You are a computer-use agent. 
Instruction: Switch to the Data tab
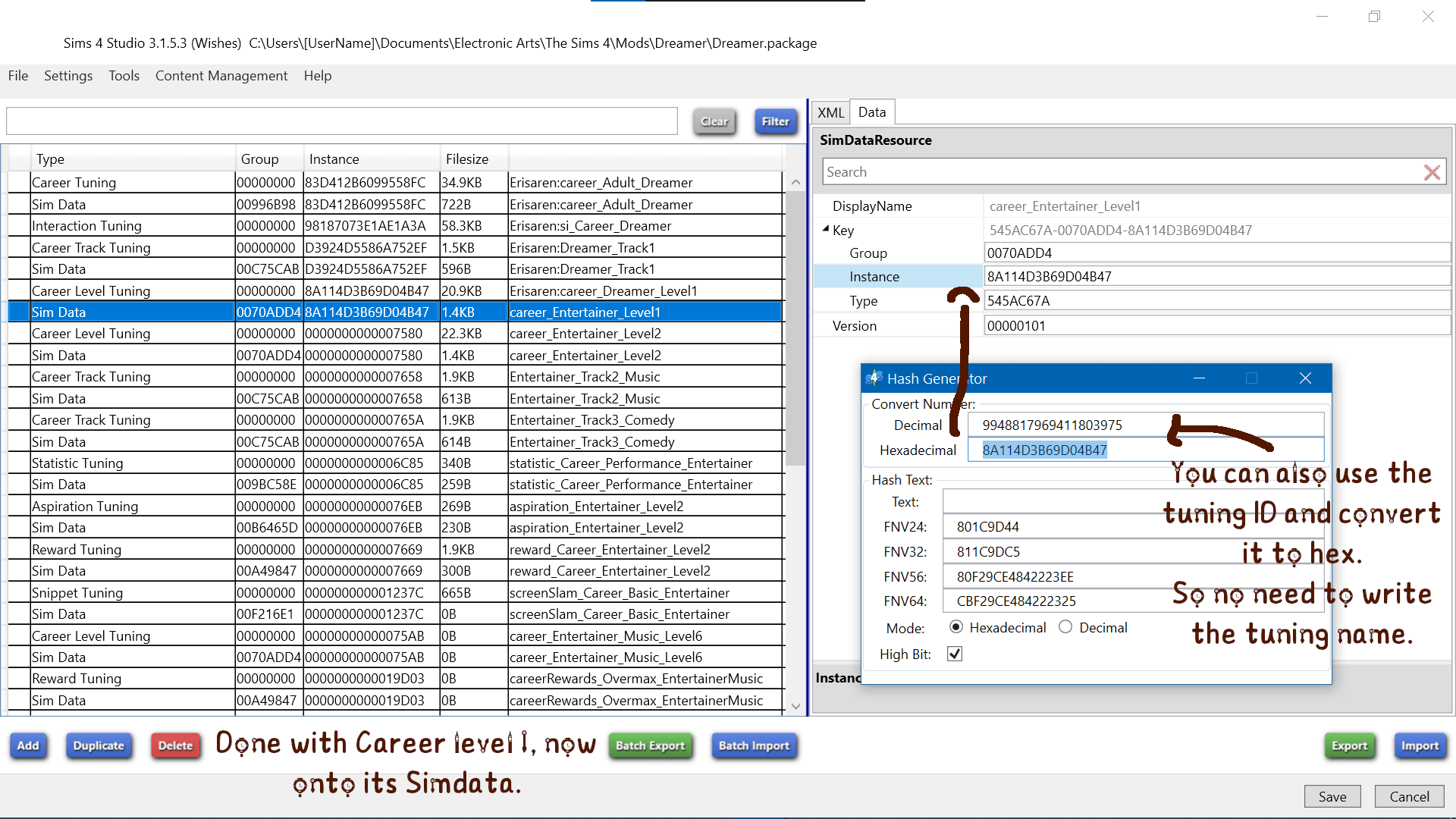pyautogui.click(x=872, y=112)
